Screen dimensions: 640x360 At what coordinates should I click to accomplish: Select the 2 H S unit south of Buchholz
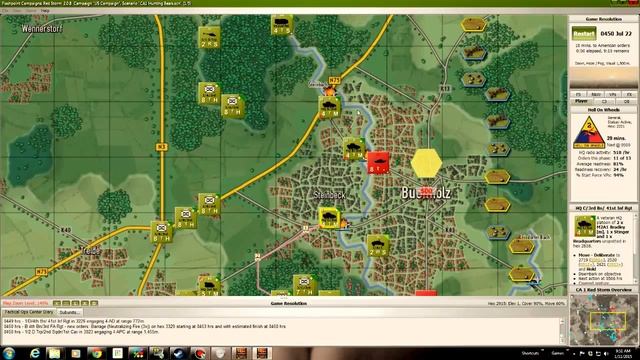point(378,246)
